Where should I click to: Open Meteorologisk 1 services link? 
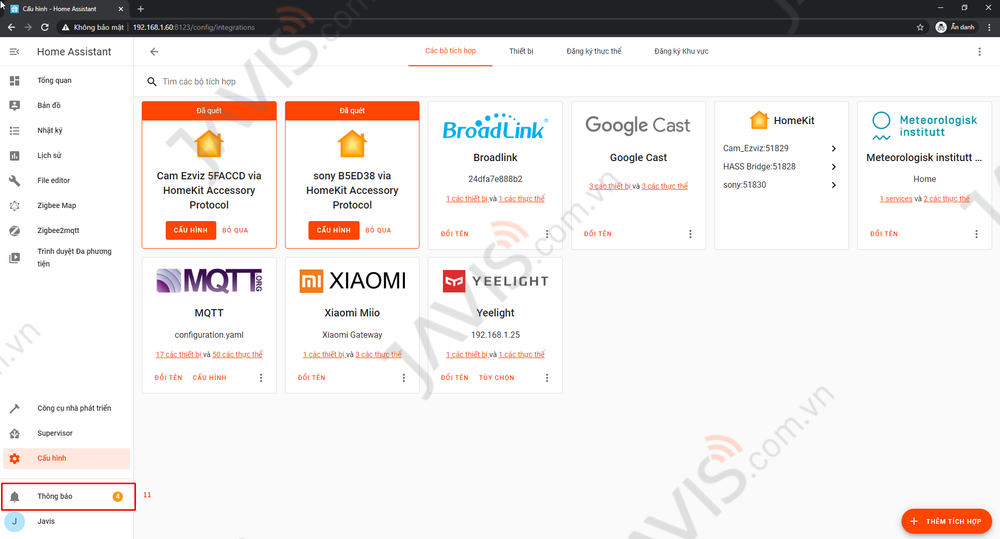point(896,199)
